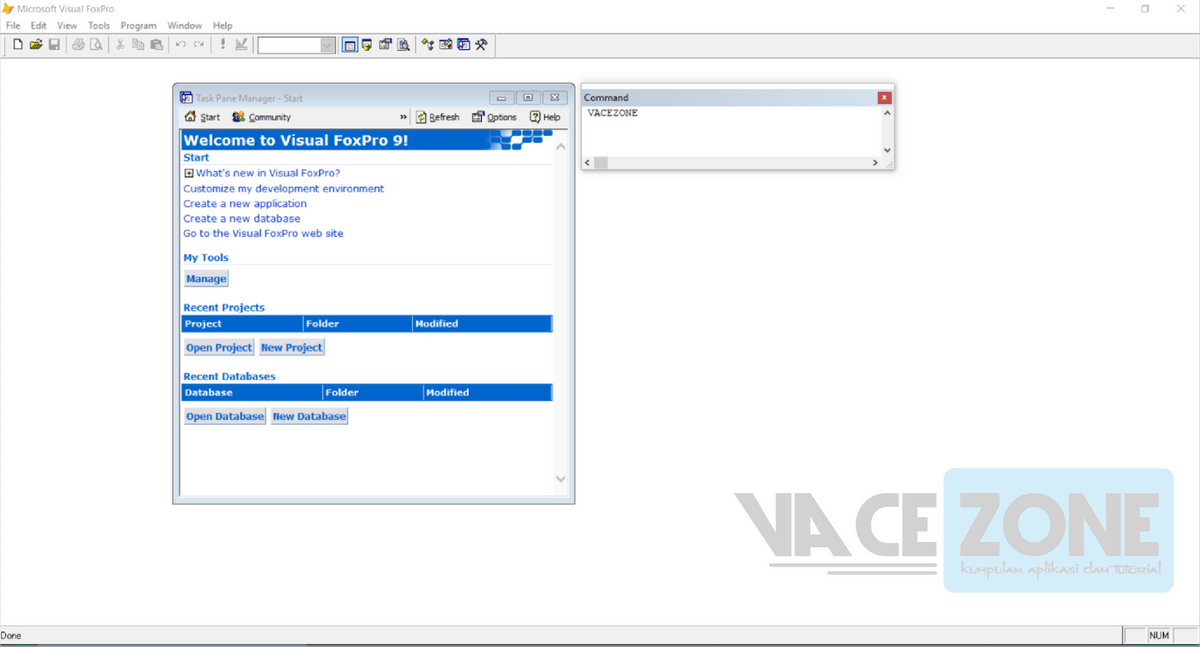Viewport: 1200px width, 647px height.
Task: Toggle the Task Pane toolbar overflow chevron
Action: click(403, 116)
